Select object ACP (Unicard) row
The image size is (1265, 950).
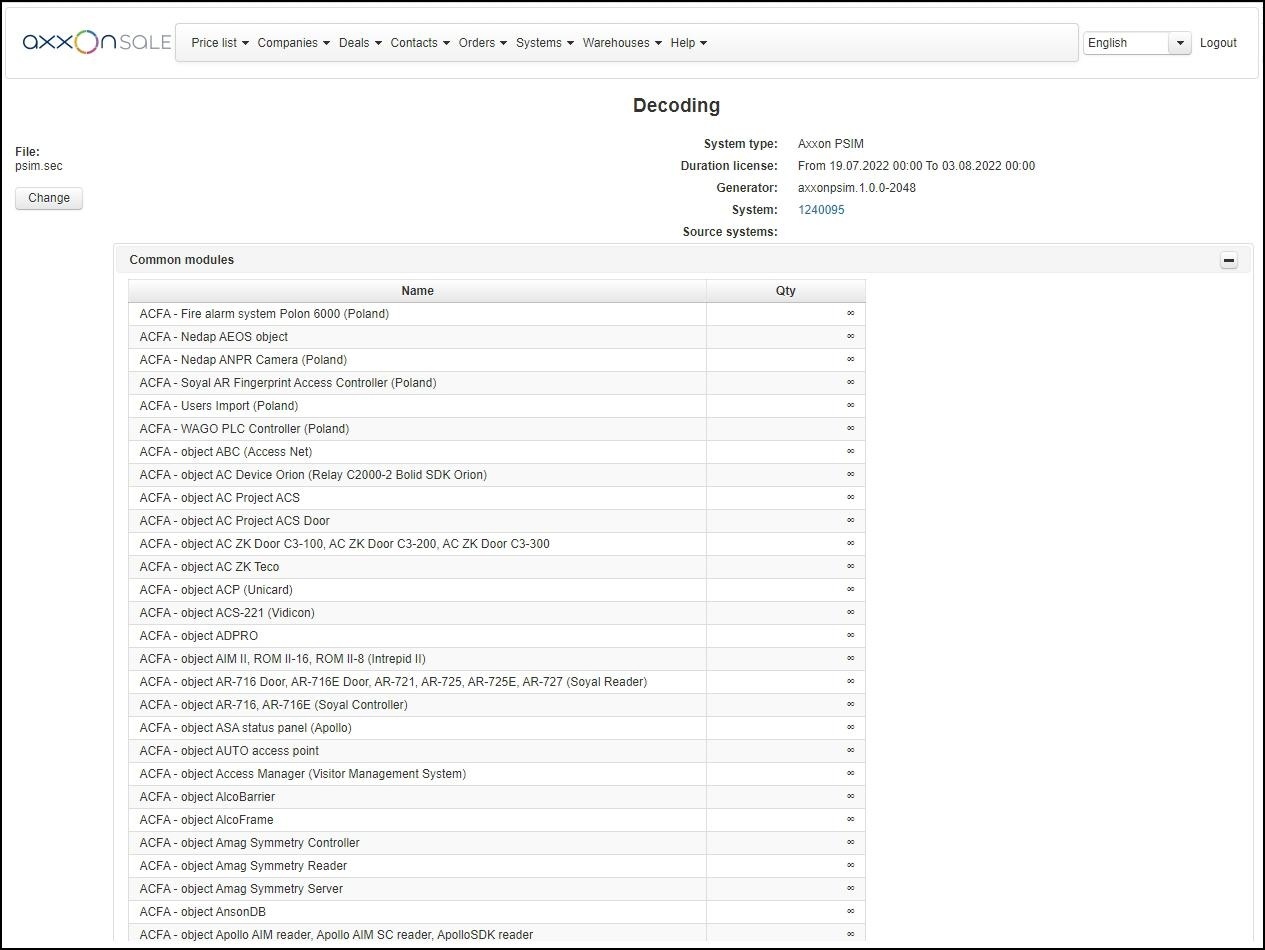pyautogui.click(x=497, y=590)
